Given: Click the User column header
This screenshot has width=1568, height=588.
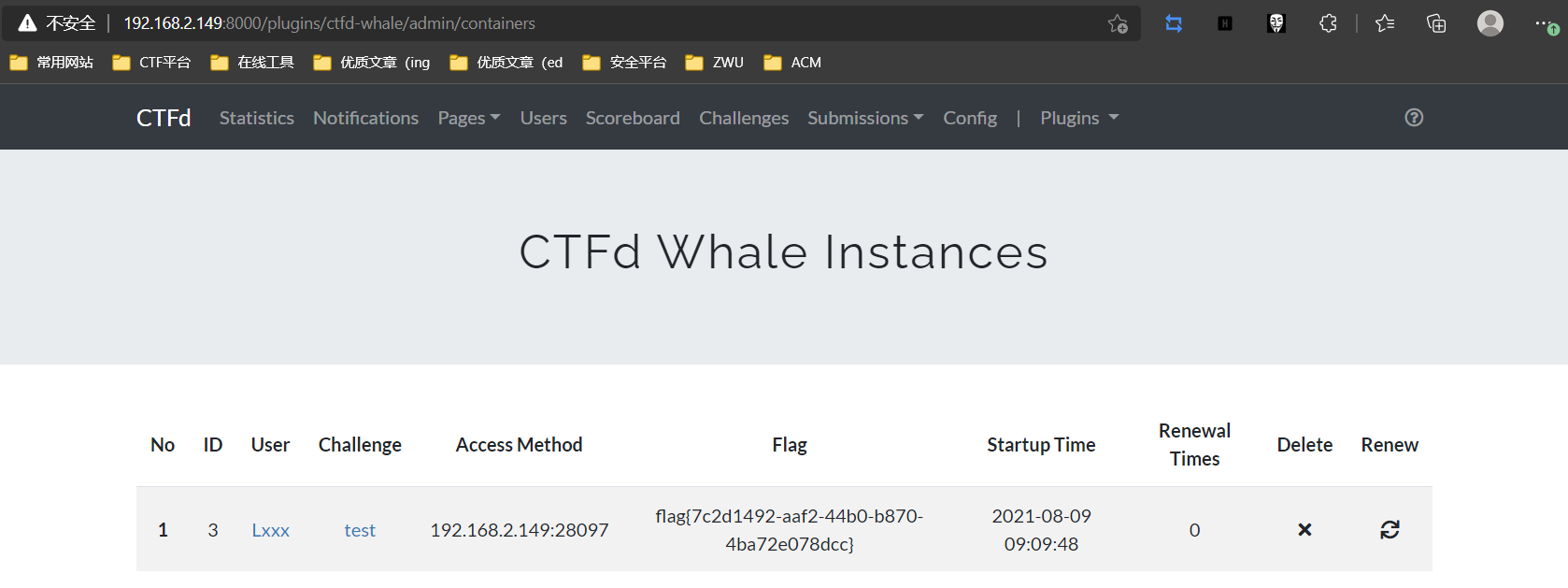Looking at the screenshot, I should 270,445.
